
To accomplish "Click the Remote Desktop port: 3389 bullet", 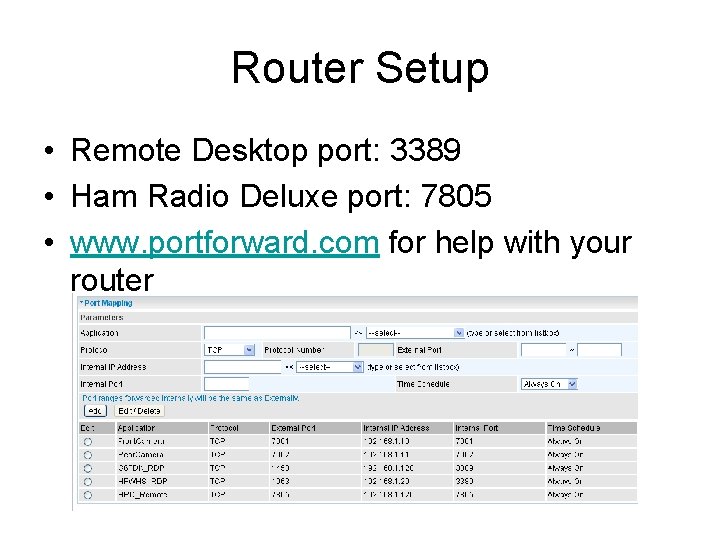I will point(265,150).
